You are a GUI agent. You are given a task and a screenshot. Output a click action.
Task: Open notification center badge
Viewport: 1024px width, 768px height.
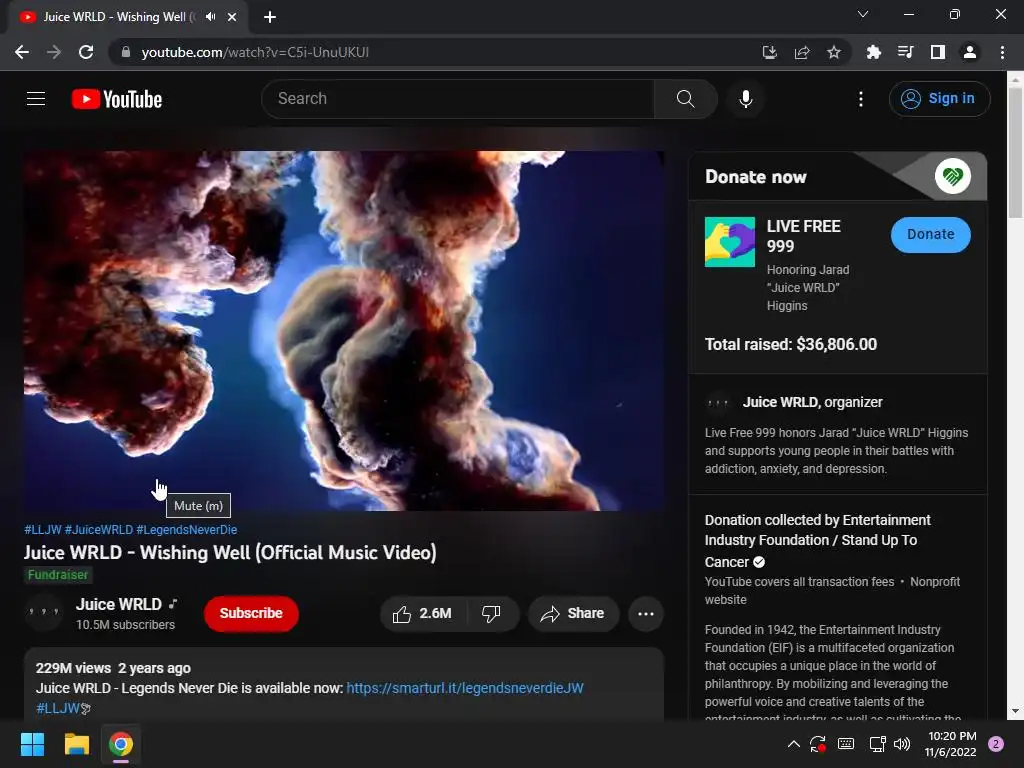(x=995, y=744)
